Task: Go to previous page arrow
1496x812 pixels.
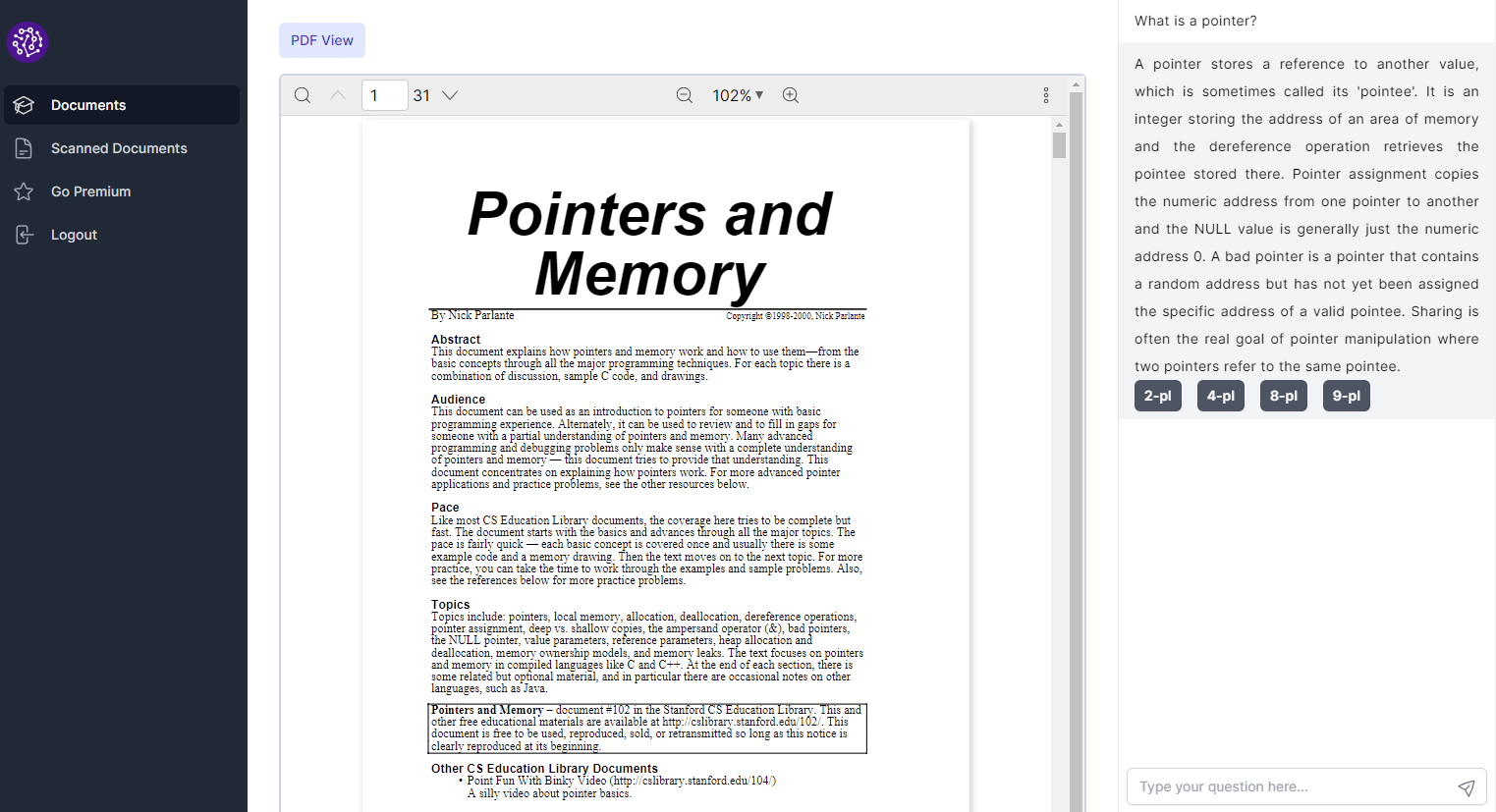Action: pyautogui.click(x=338, y=95)
